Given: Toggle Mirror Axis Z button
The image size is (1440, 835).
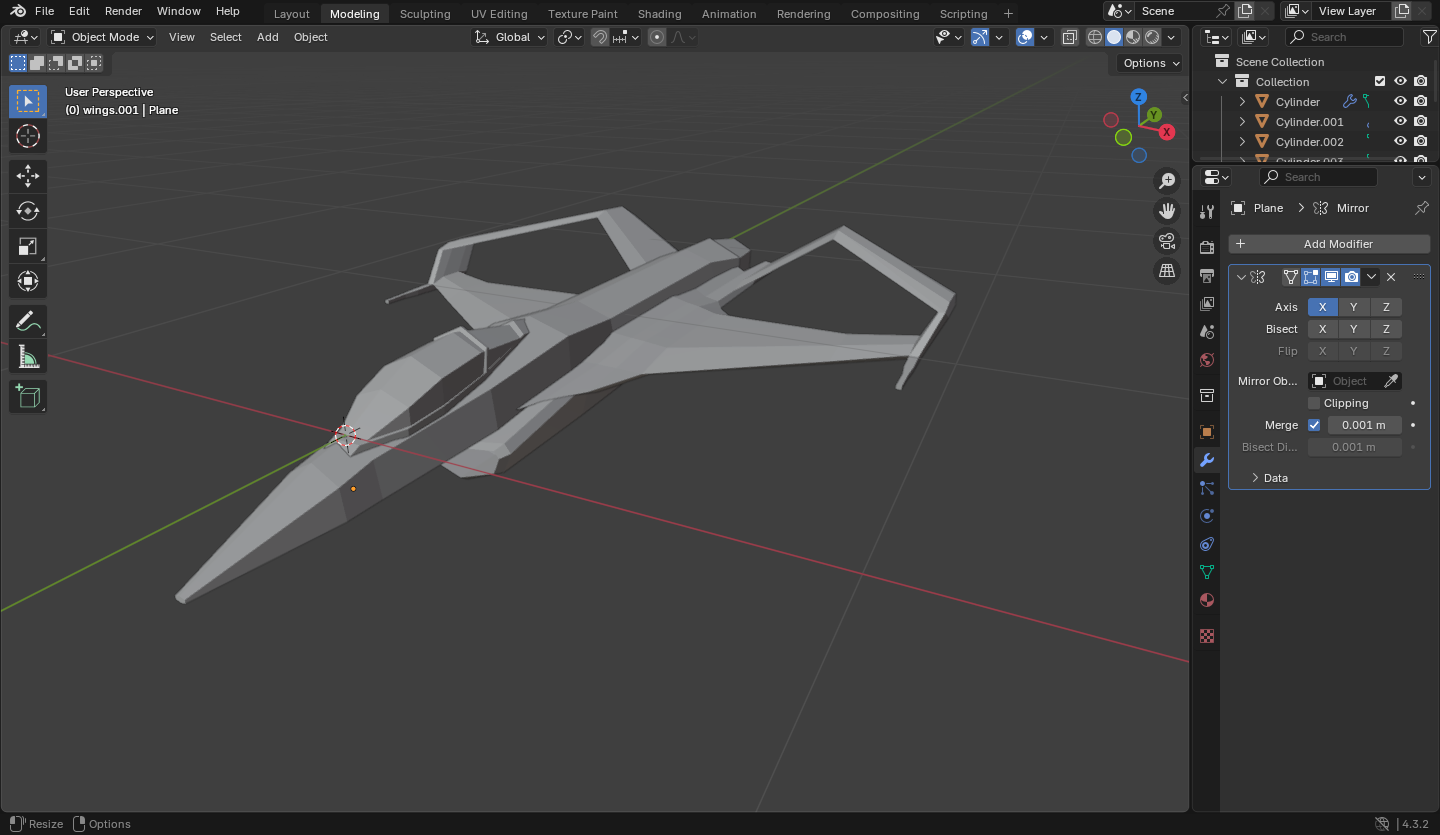Looking at the screenshot, I should pos(1386,307).
